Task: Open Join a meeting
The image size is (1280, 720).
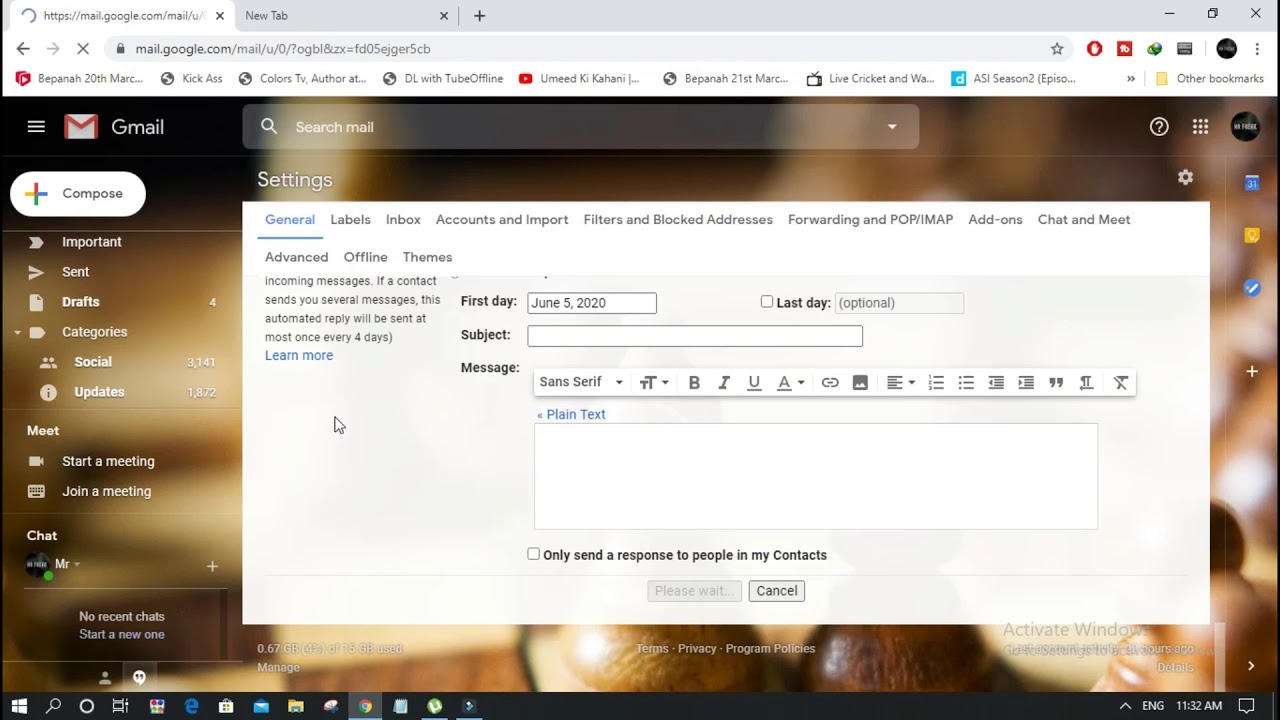Action: (x=106, y=491)
